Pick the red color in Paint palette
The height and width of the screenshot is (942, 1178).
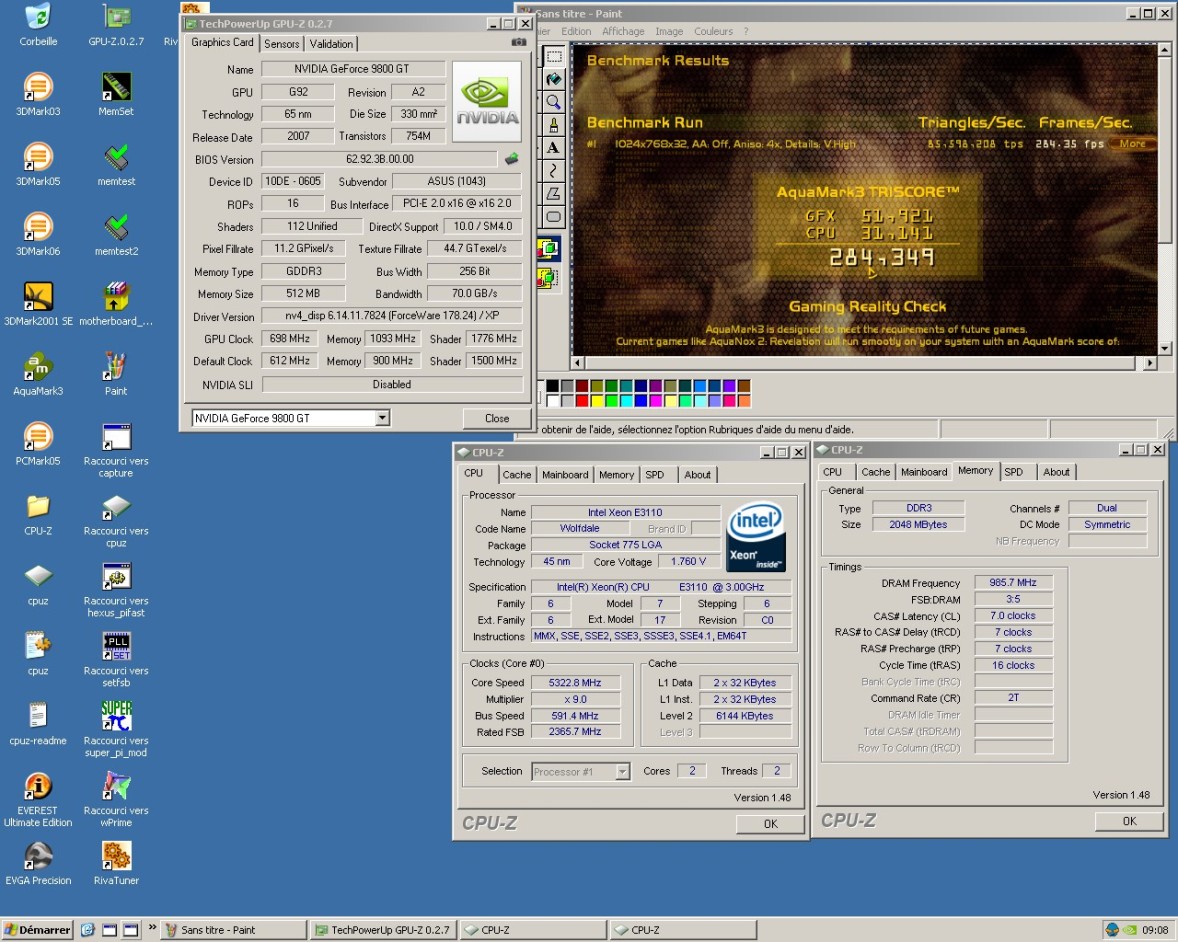click(x=582, y=400)
